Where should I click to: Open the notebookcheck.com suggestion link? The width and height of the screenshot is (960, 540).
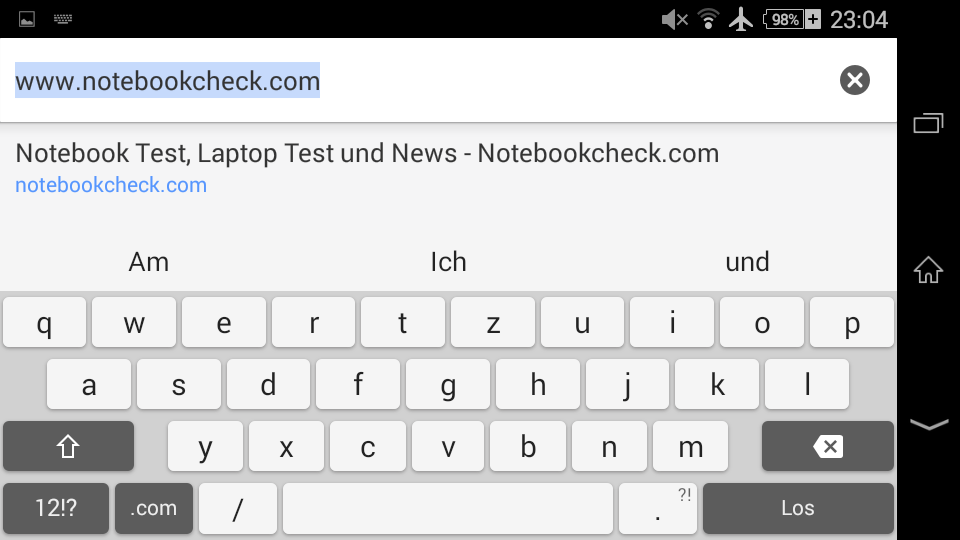(111, 185)
